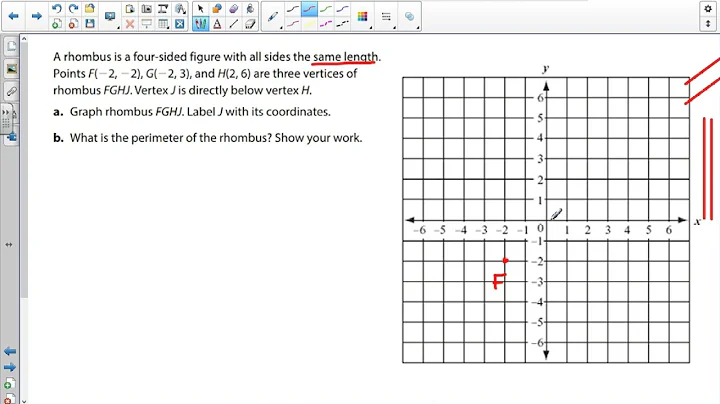
Task: Save the file with the floppy disk icon
Action: (90, 24)
